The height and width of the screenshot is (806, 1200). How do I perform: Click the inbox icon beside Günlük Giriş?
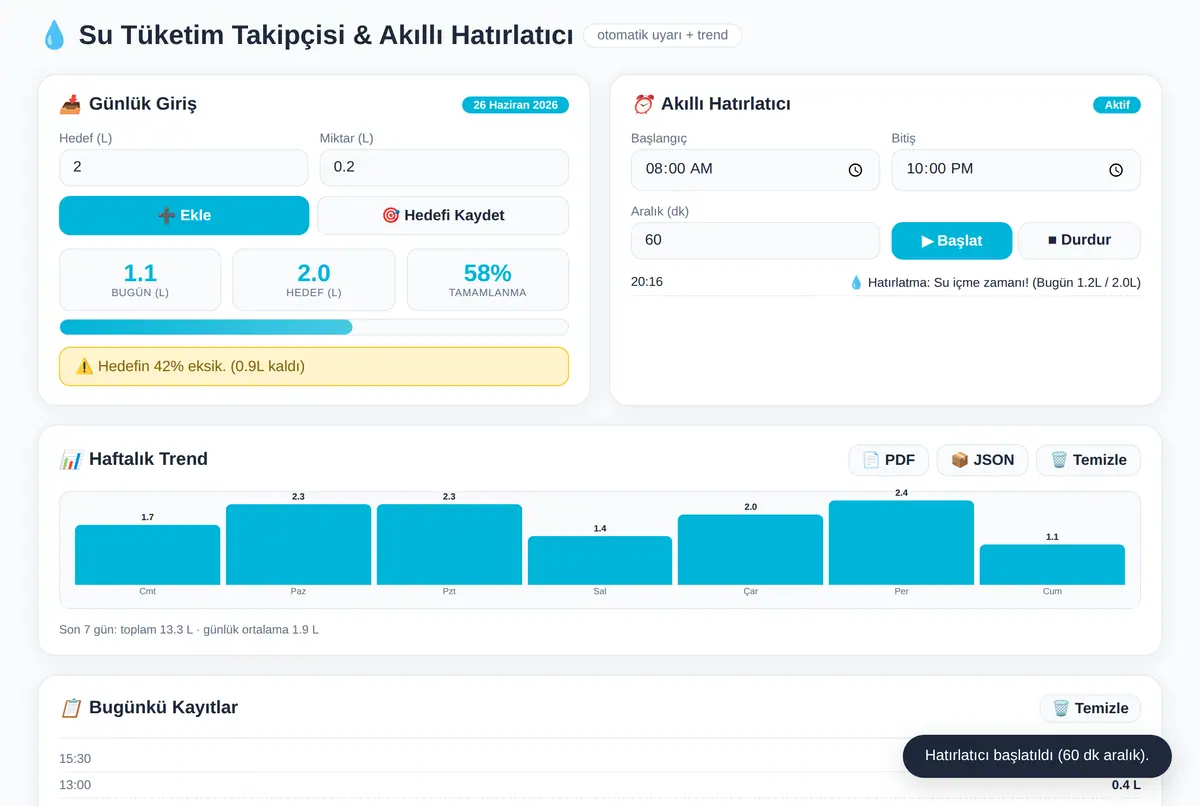pyautogui.click(x=71, y=104)
